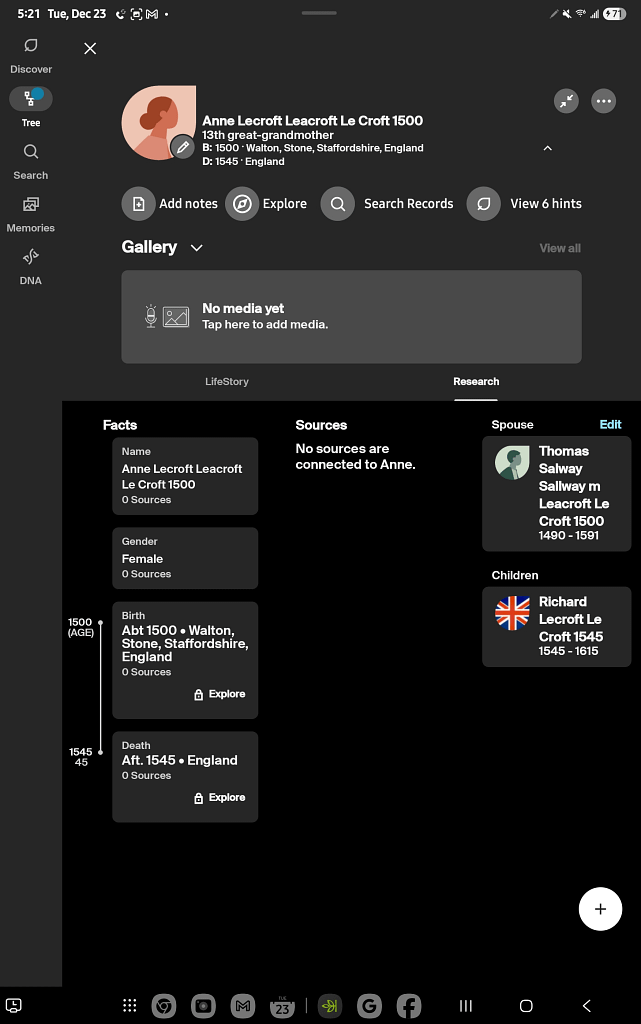This screenshot has height=1024, width=641.
Task: Tap View 6 hints button
Action: coord(526,204)
